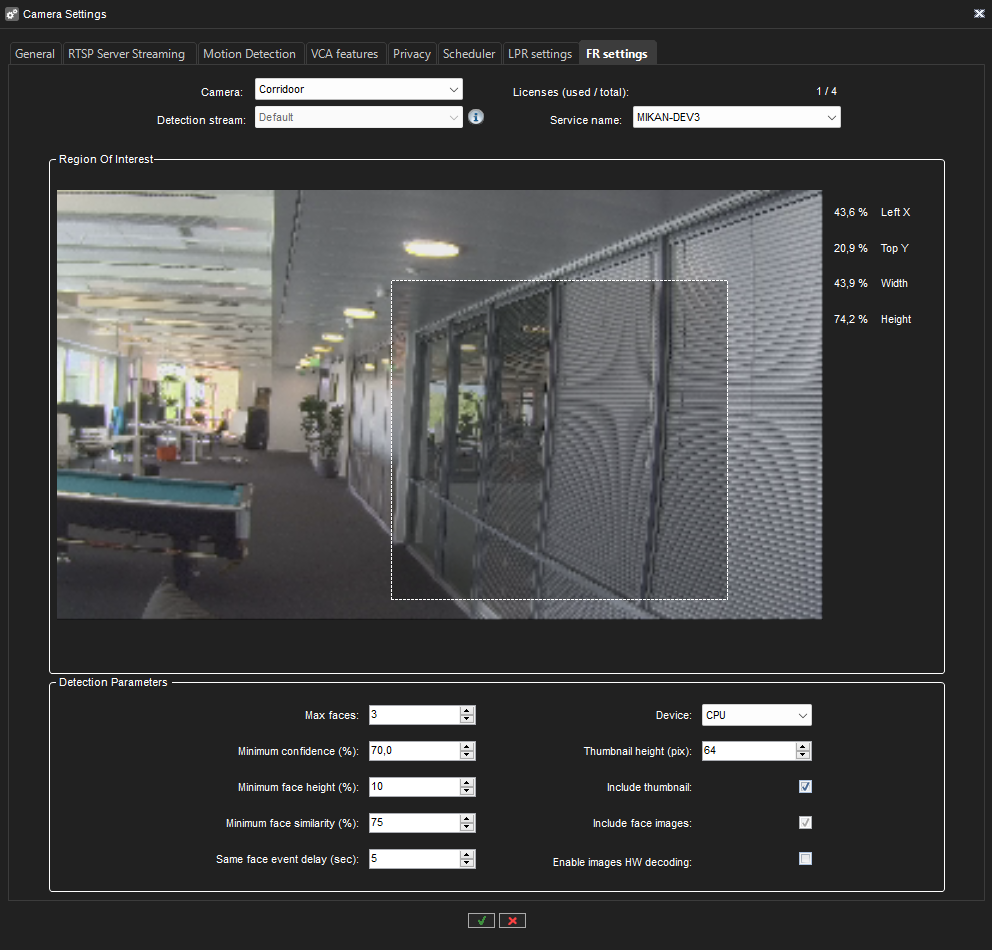Open the Camera dropdown showing Corridoor
The height and width of the screenshot is (950, 992).
(358, 89)
